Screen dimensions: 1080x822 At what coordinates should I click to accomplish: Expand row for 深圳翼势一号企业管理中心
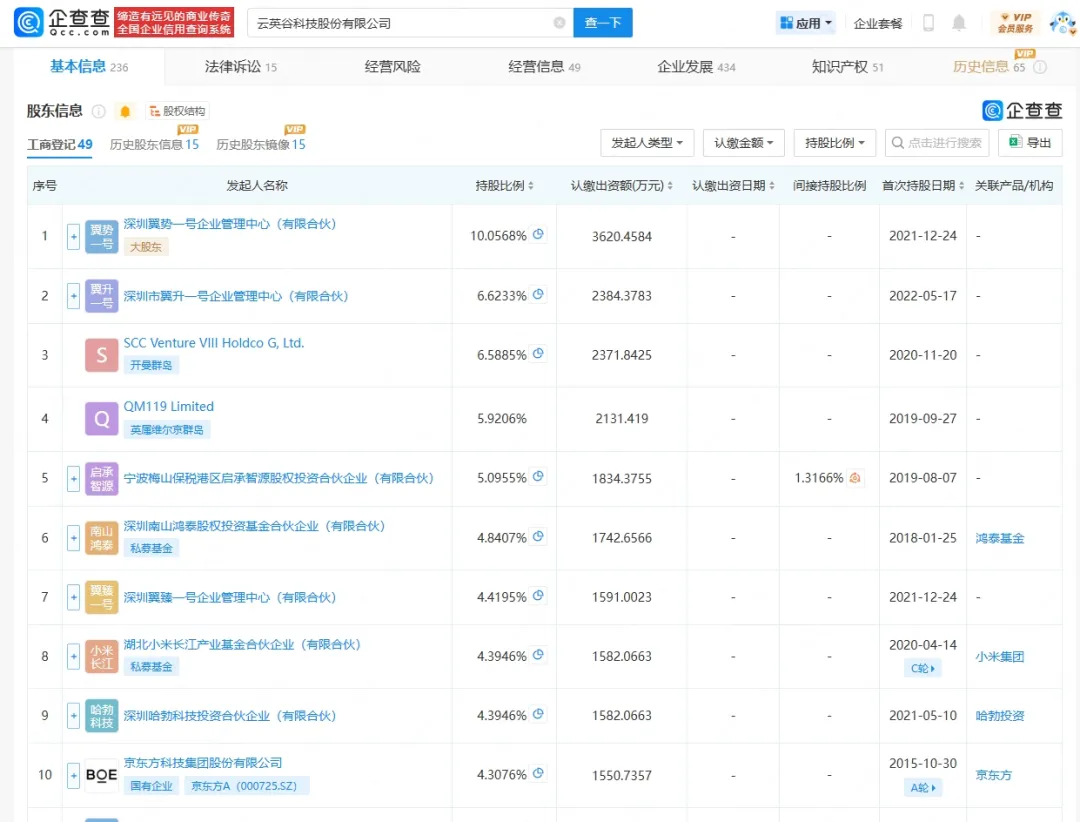(73, 236)
